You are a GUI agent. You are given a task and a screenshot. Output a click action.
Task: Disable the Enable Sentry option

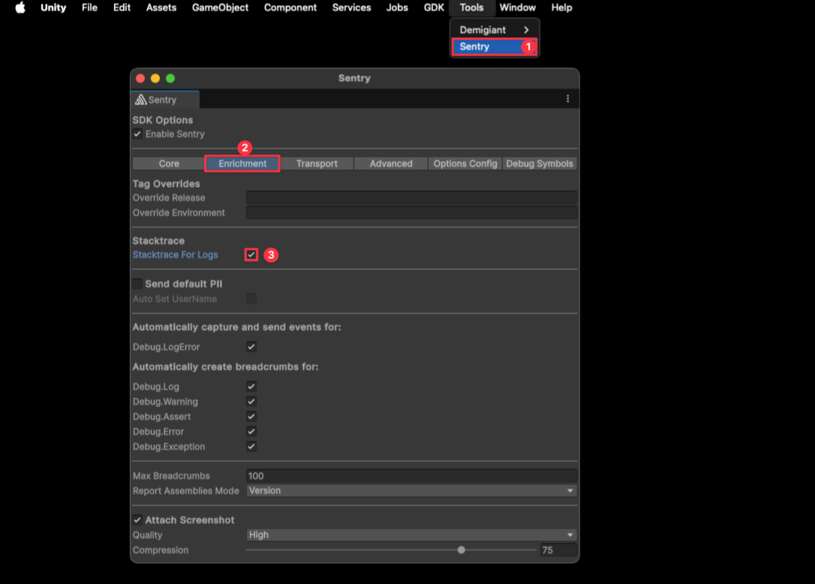[135, 133]
